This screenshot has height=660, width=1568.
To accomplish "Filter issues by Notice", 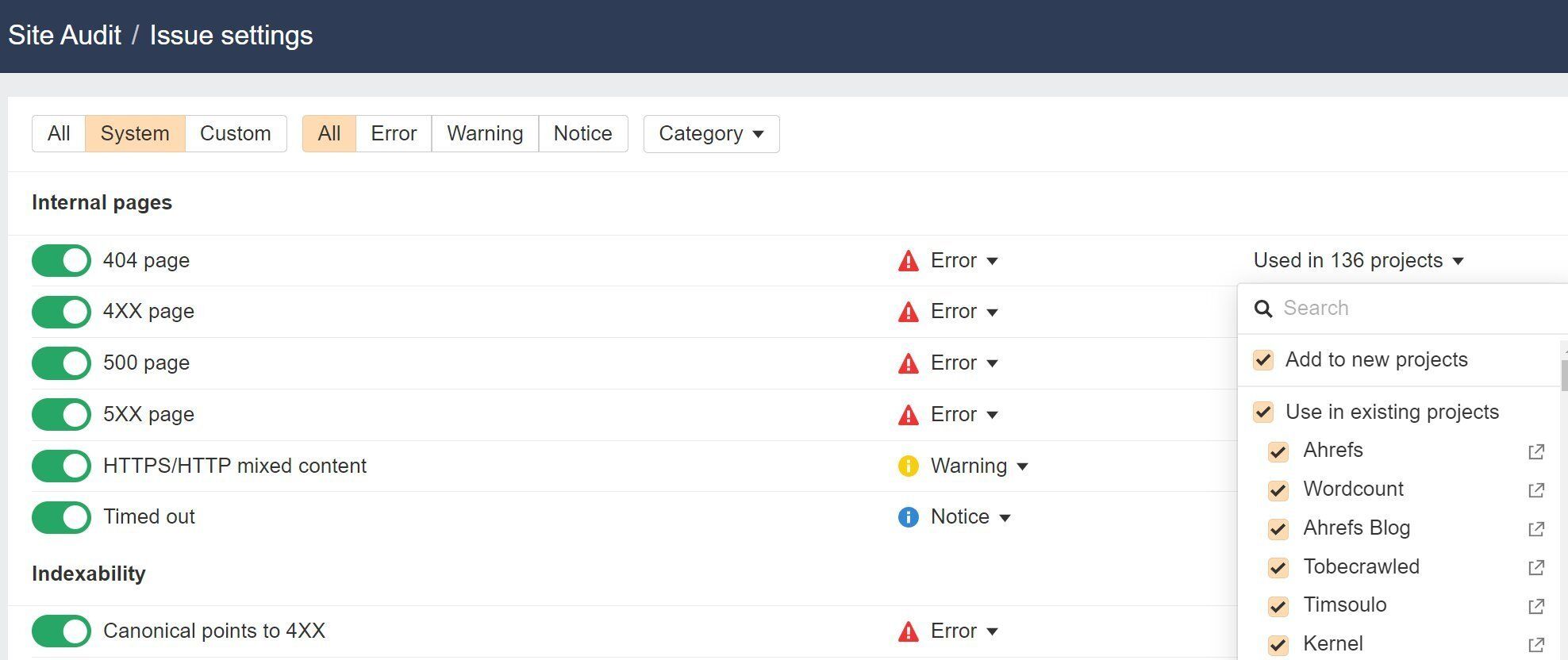I will tap(583, 133).
